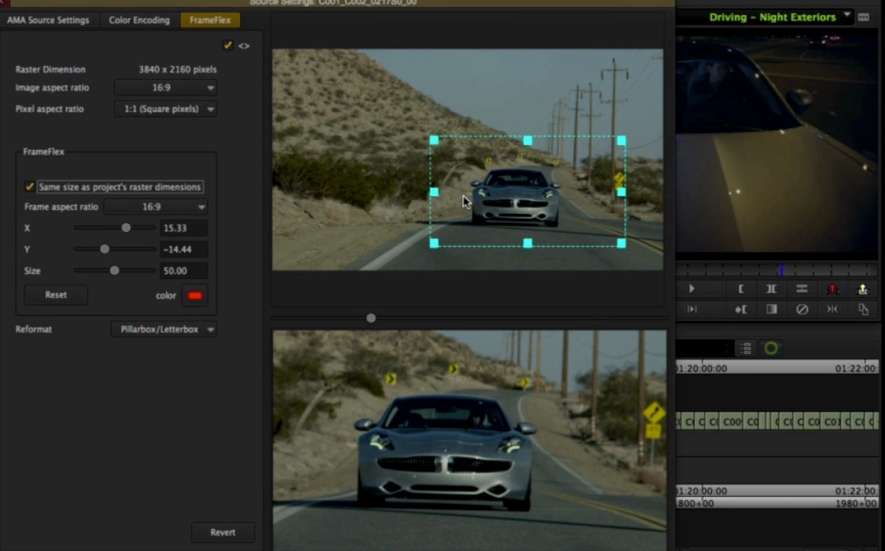Click the Reset button
The width and height of the screenshot is (885, 551).
pyautogui.click(x=56, y=295)
